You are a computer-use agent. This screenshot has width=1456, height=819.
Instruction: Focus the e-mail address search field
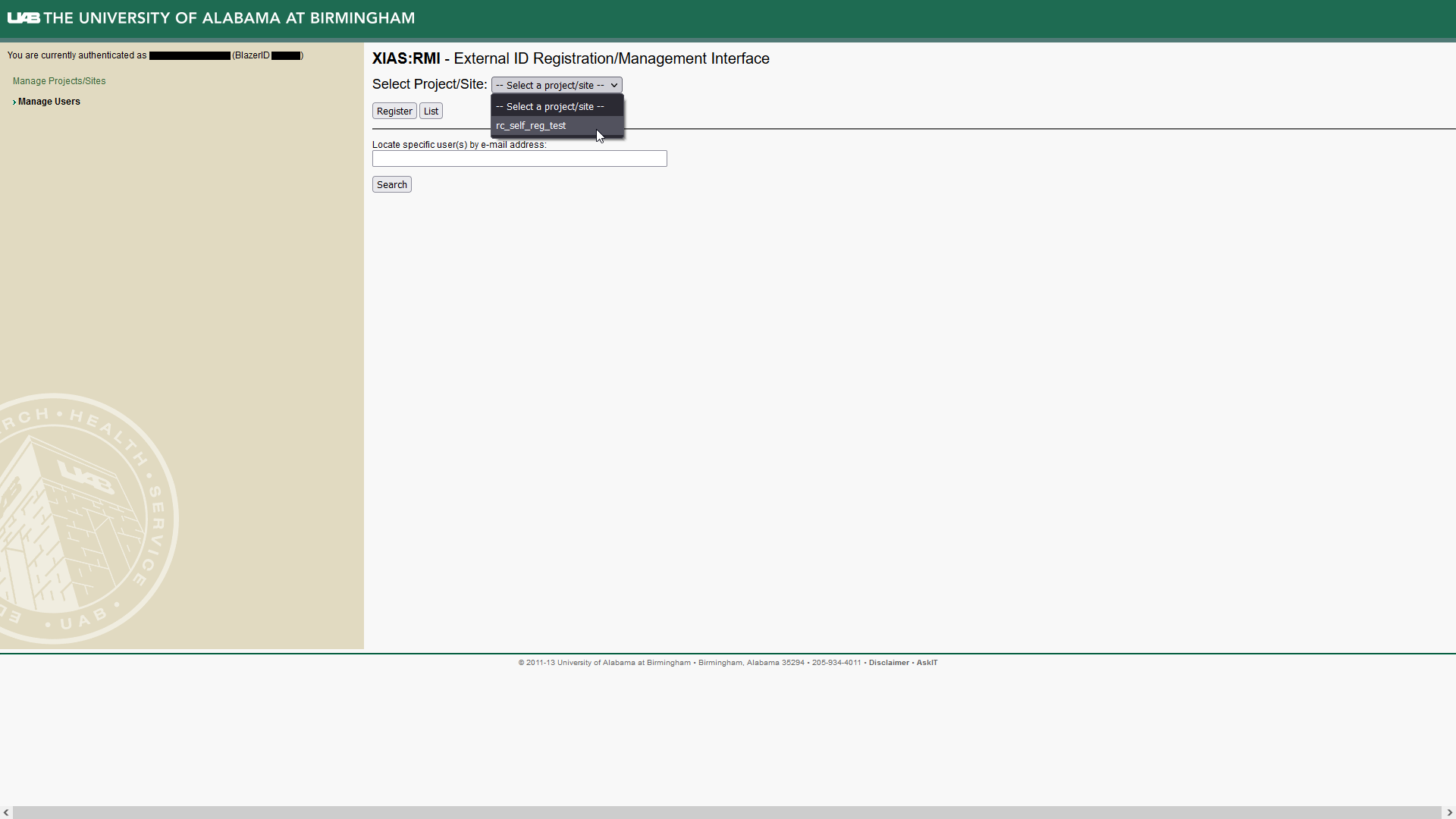pos(519,158)
